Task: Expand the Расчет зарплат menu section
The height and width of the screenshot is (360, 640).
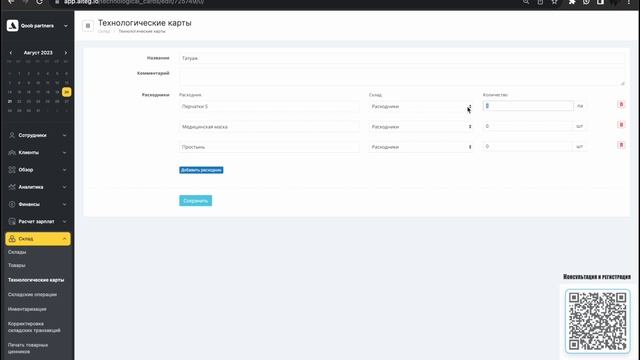Action: 64,222
